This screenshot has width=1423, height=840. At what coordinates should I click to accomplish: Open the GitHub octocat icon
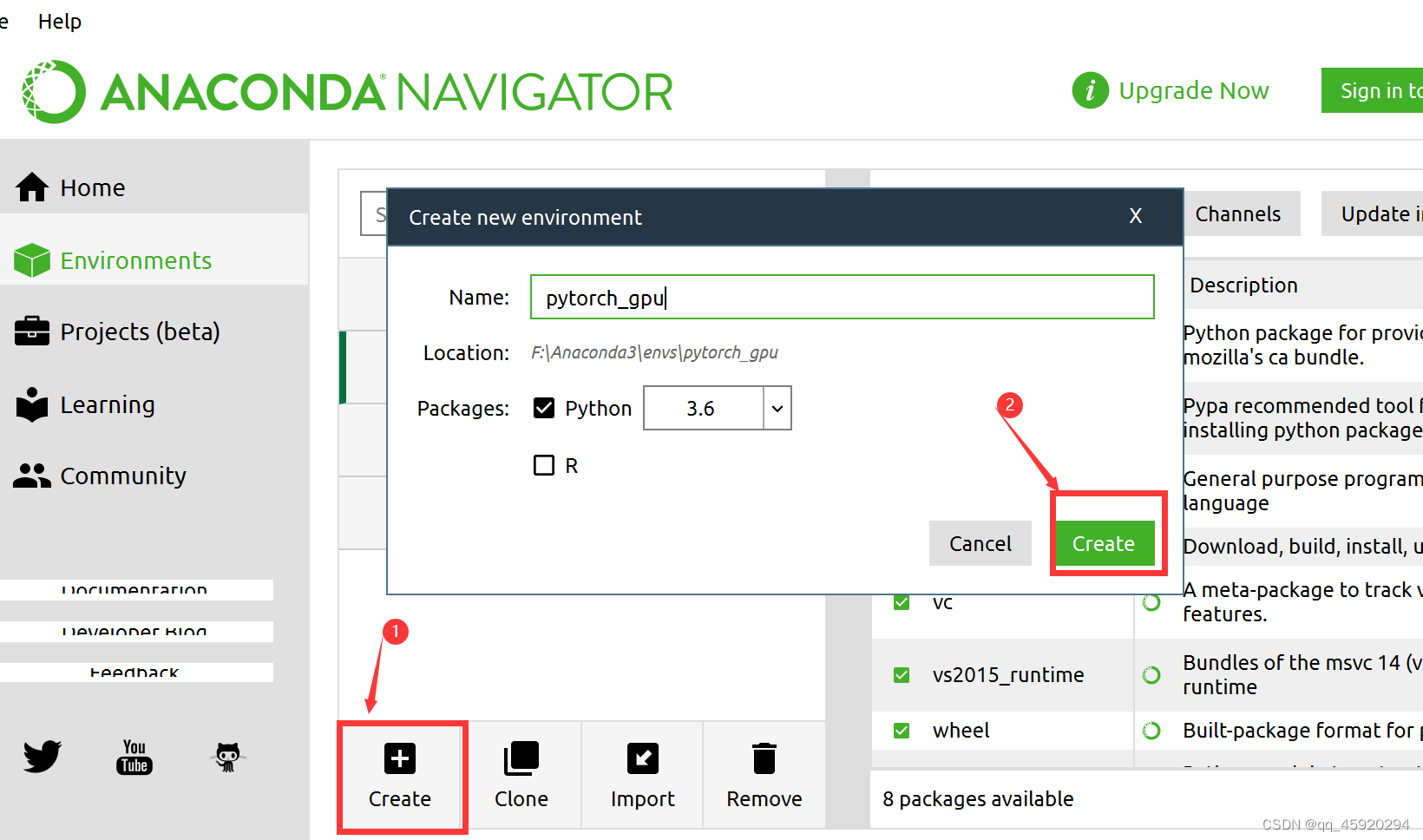tap(227, 757)
